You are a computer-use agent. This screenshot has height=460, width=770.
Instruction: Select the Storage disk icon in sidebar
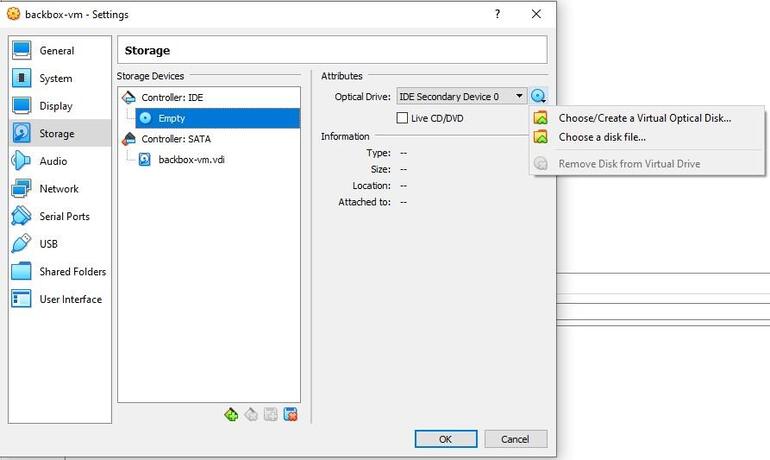(x=22, y=133)
